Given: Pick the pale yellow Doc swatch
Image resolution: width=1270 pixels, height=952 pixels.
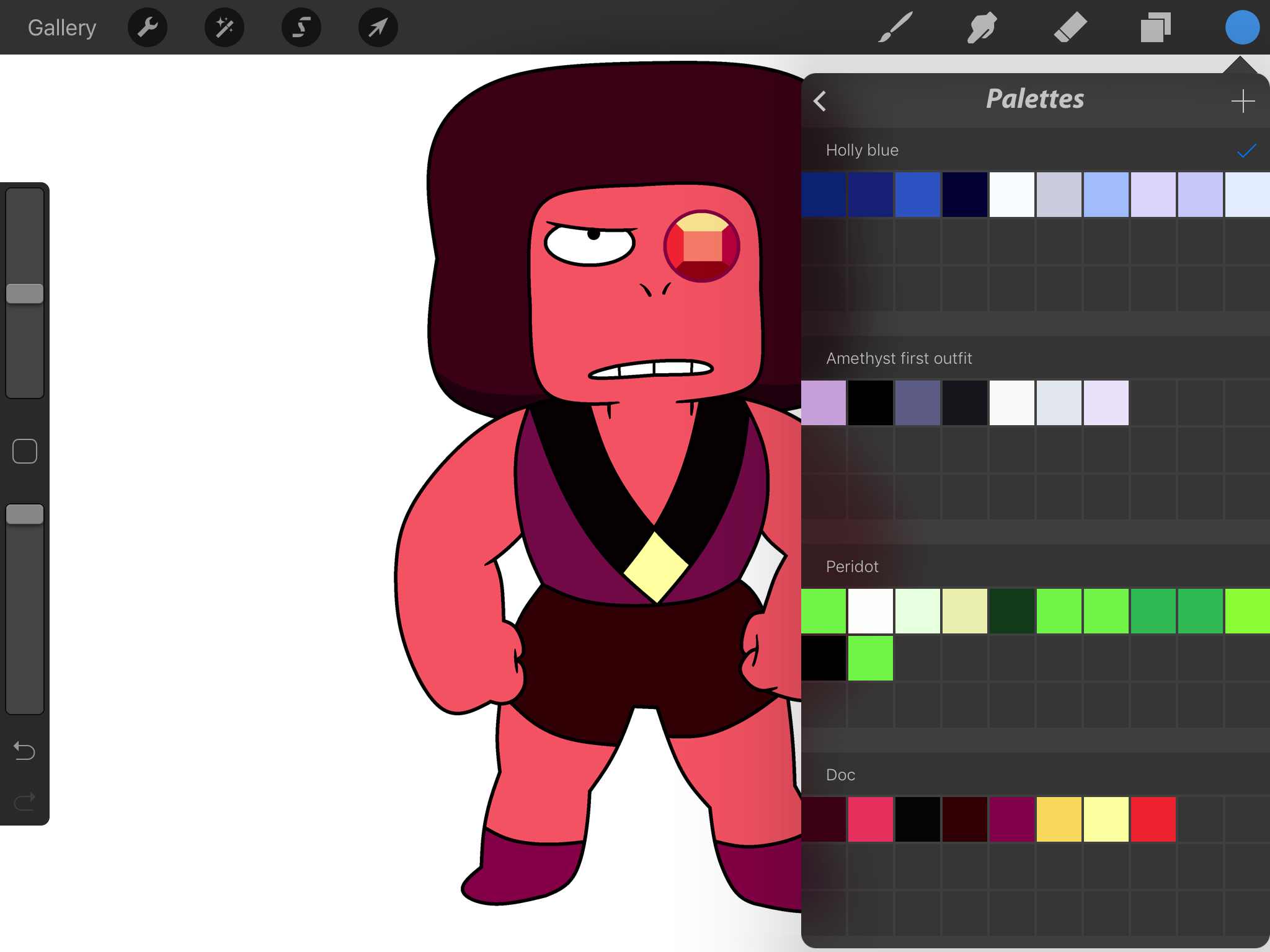Looking at the screenshot, I should coord(1106,819).
